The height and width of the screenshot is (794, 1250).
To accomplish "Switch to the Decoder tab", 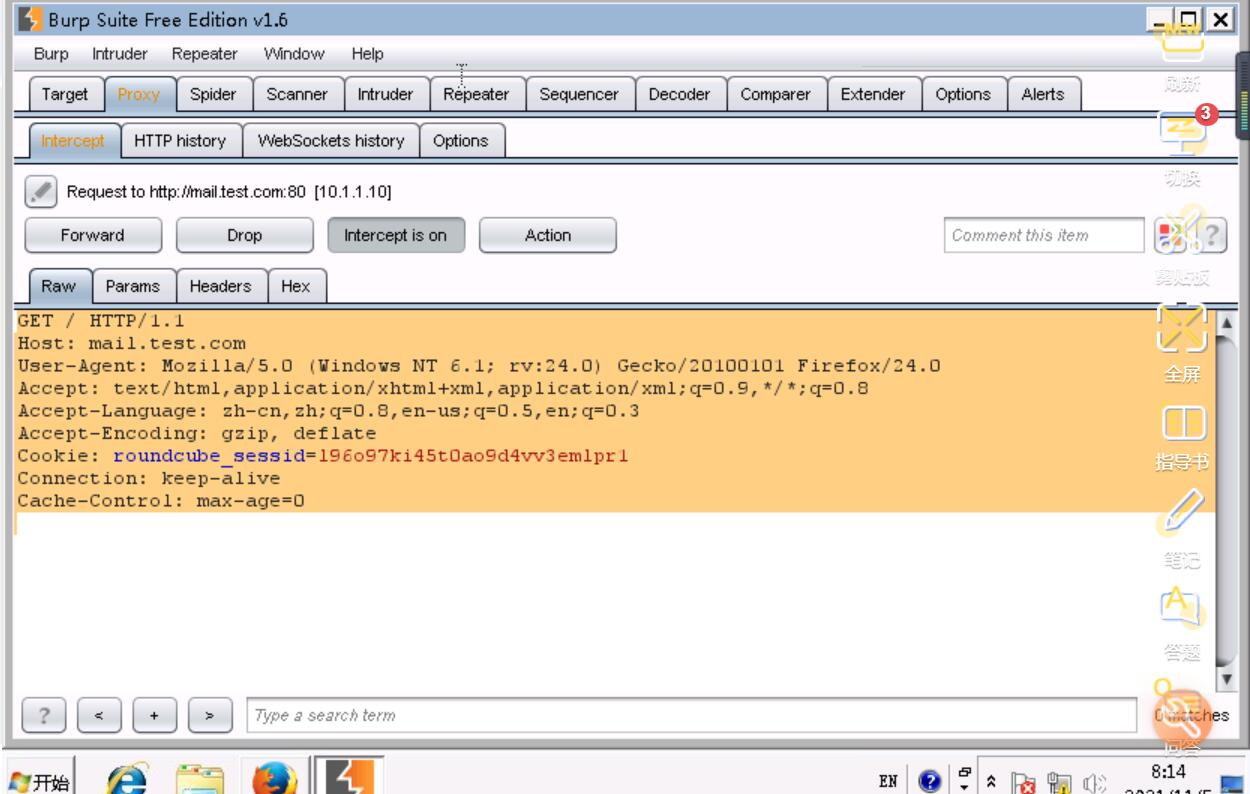I will (680, 95).
